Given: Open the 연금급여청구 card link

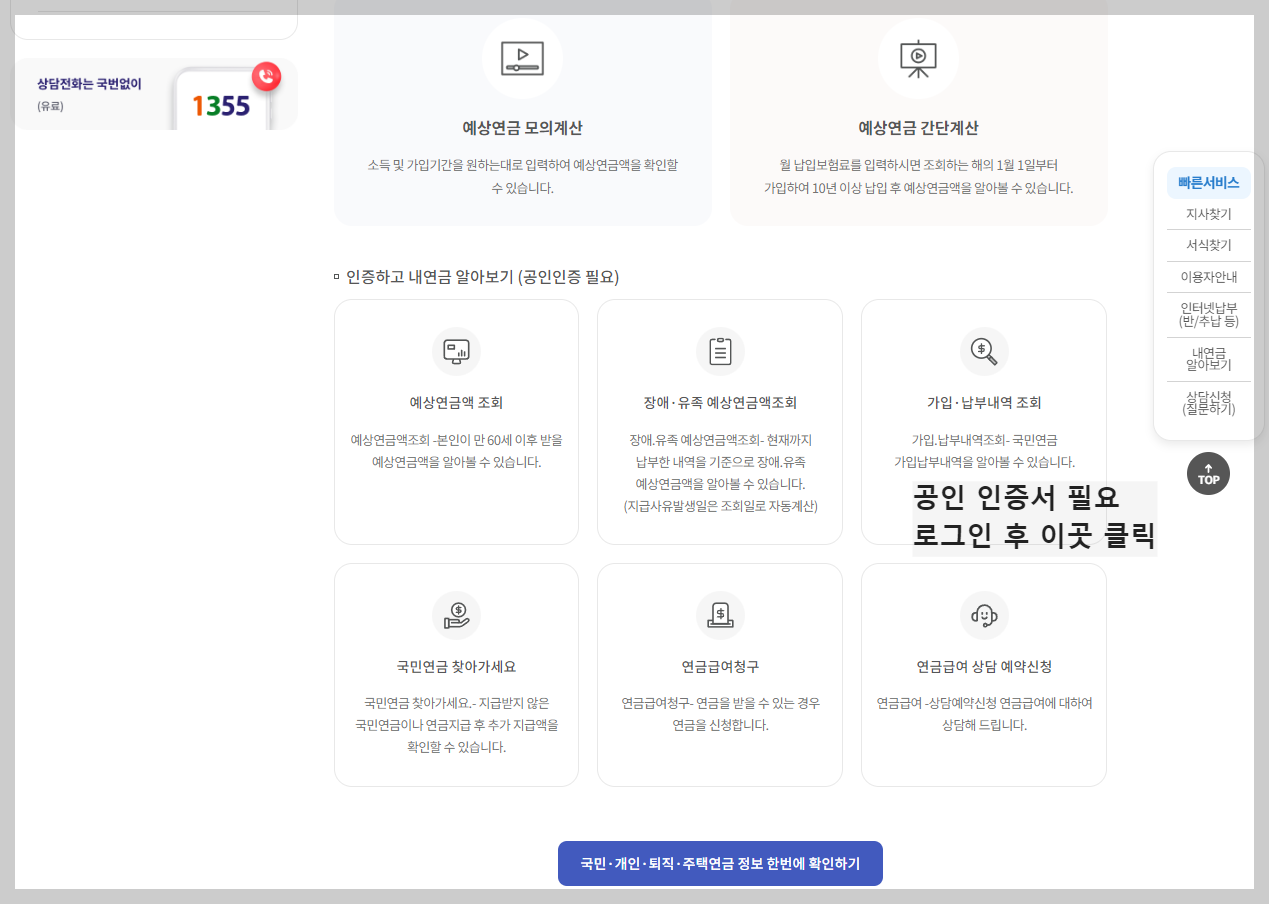Looking at the screenshot, I should [719, 674].
